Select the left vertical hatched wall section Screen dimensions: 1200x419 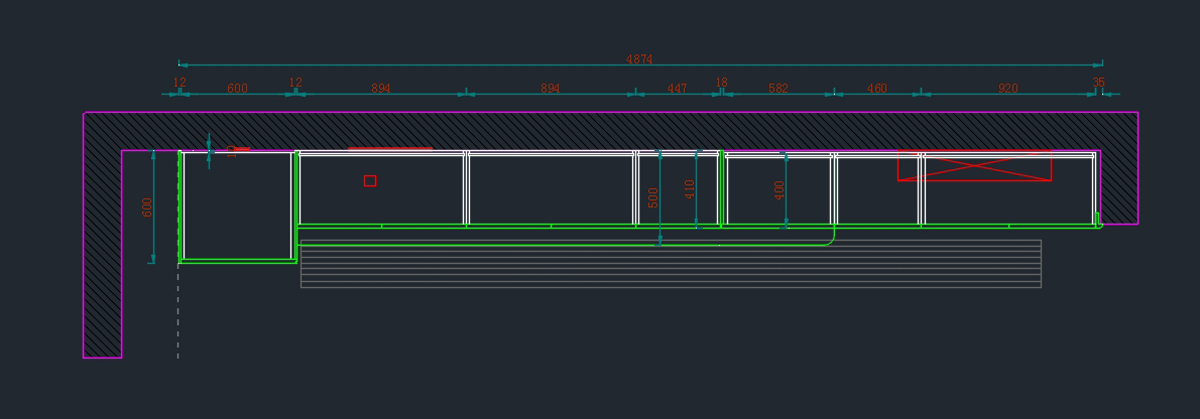point(102,250)
